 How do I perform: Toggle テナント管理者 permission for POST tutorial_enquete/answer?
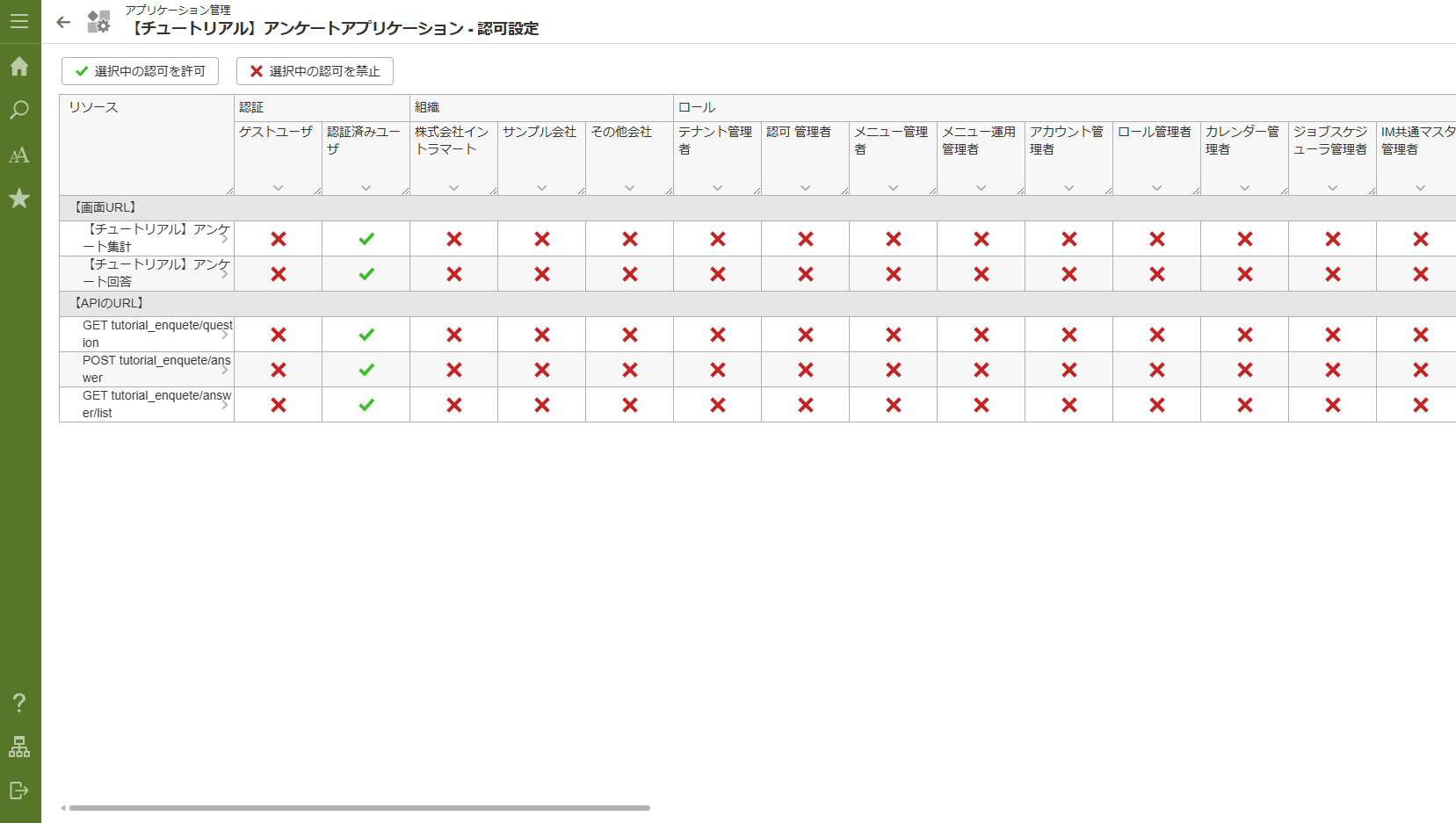[718, 370]
